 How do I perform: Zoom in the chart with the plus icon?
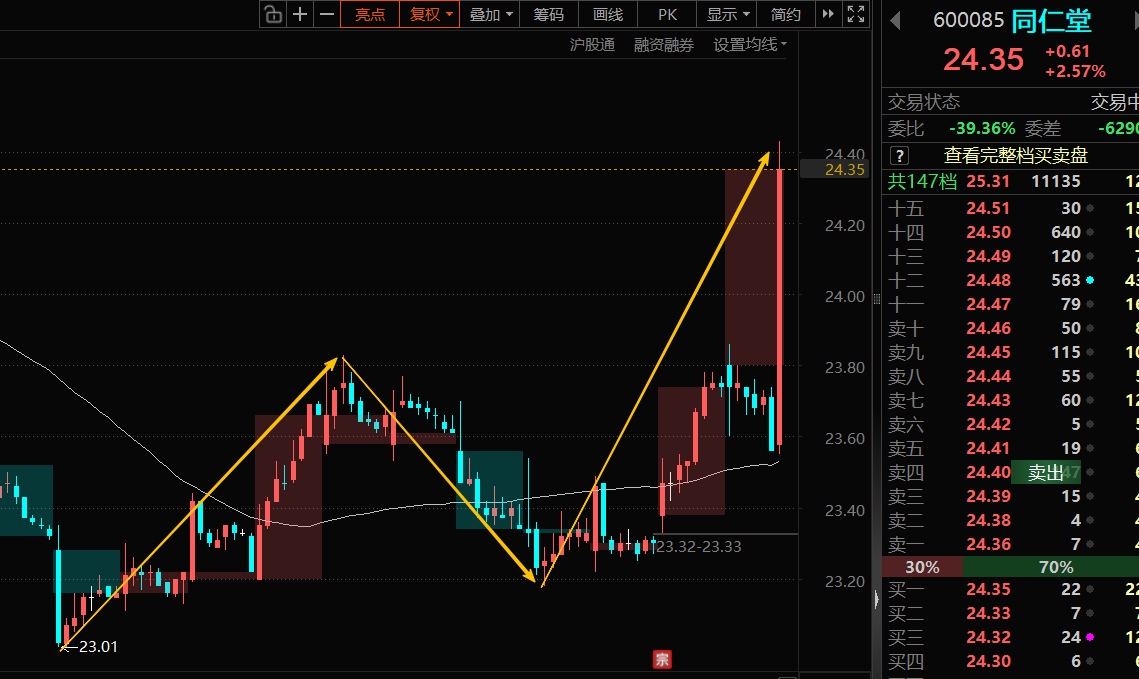click(x=300, y=15)
